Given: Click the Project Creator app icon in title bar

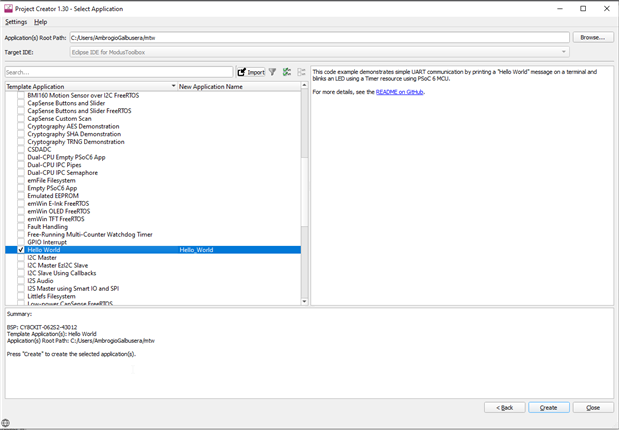Looking at the screenshot, I should pos(8,9).
